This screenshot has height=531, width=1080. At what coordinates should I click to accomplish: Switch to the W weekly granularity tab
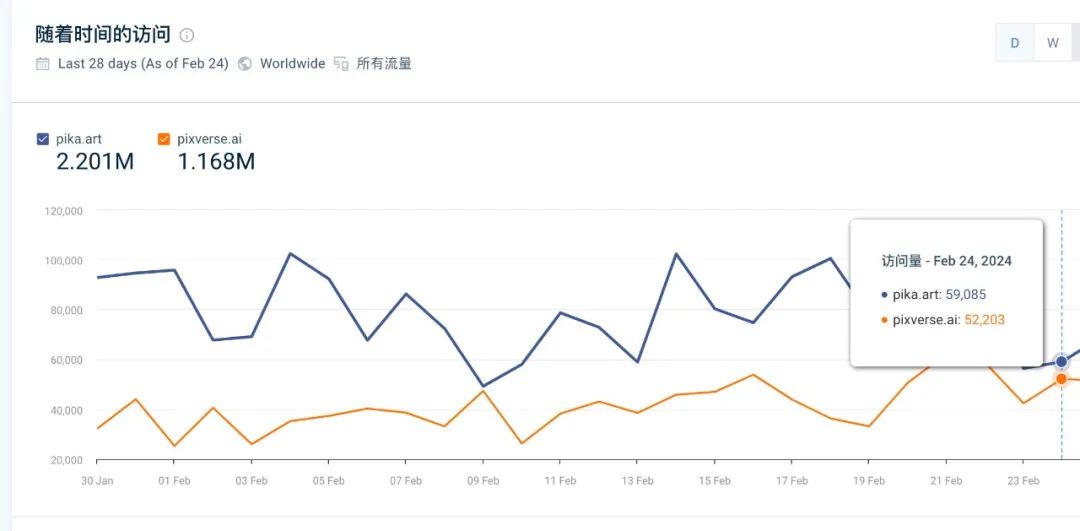click(1052, 42)
